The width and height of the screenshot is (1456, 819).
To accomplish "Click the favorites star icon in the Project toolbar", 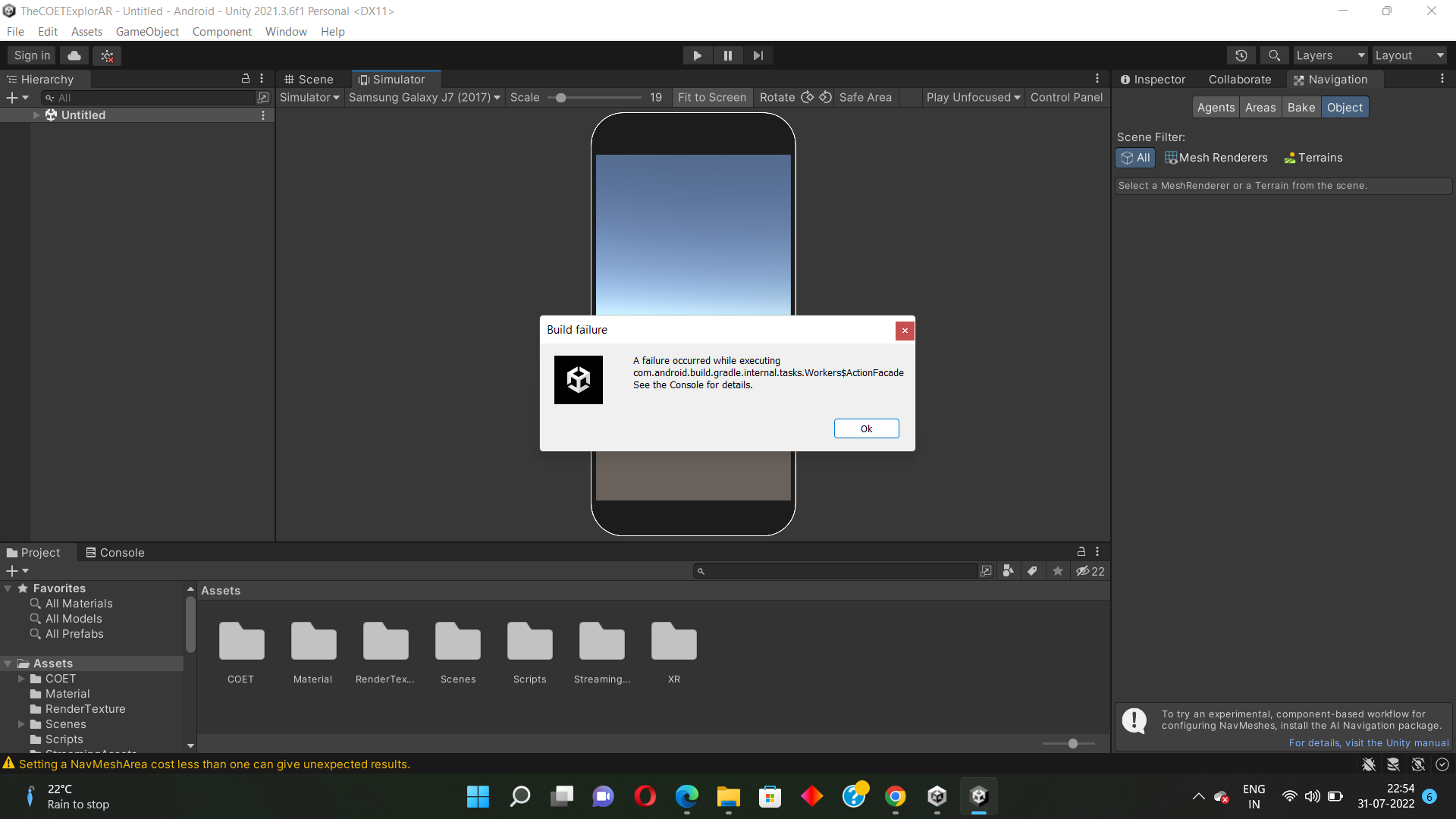I will coord(1058,571).
